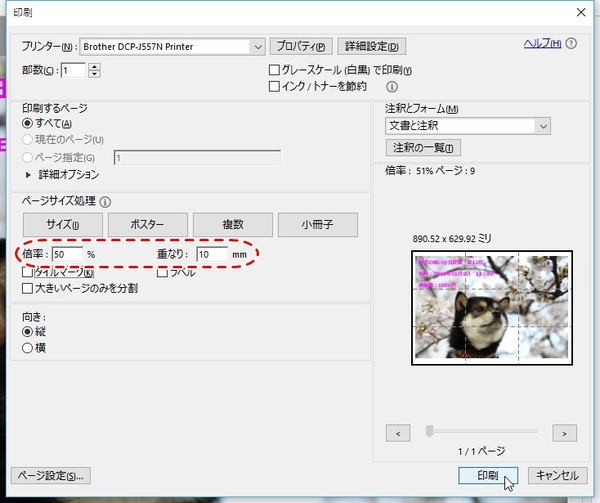Select the 複数 page sizing tab
The image size is (600, 503).
(233, 225)
